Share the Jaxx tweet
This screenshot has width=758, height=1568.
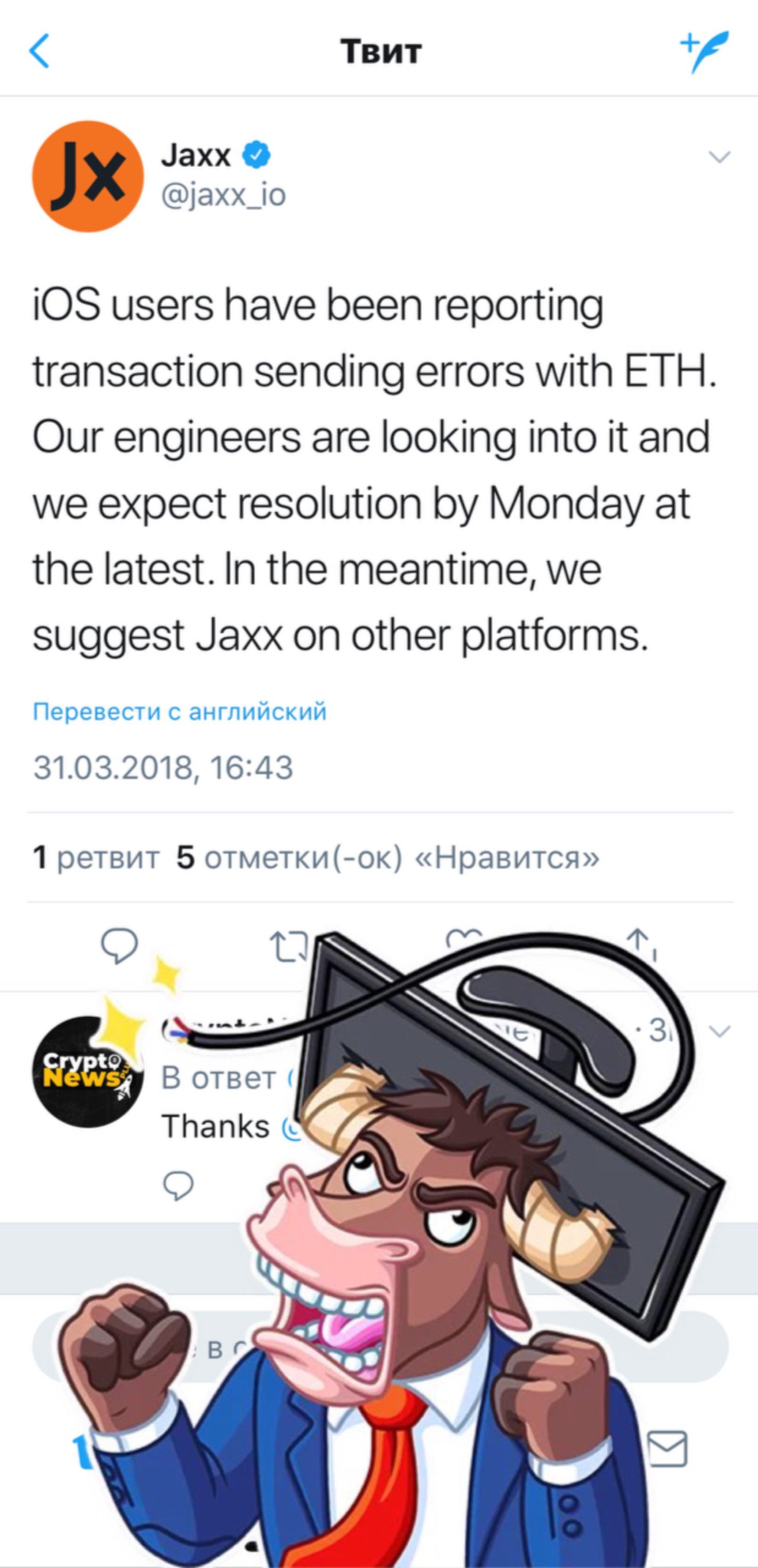coord(640,943)
